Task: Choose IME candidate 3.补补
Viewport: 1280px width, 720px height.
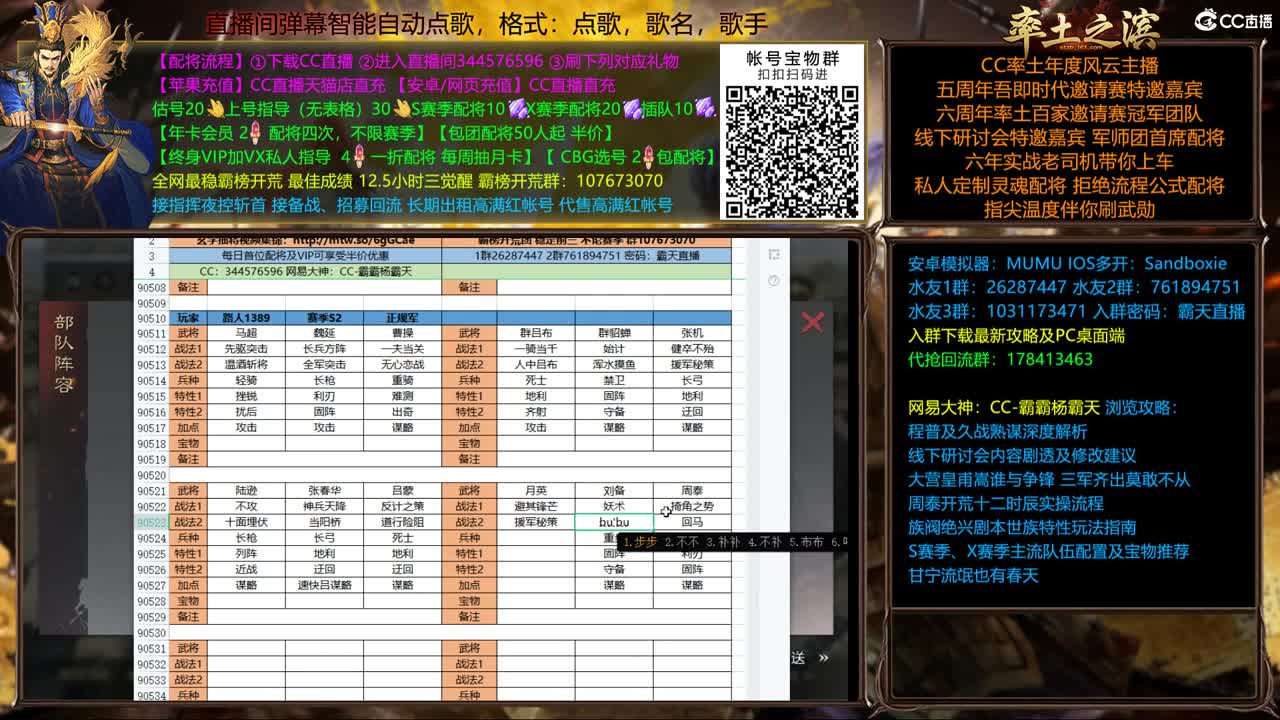Action: point(722,542)
